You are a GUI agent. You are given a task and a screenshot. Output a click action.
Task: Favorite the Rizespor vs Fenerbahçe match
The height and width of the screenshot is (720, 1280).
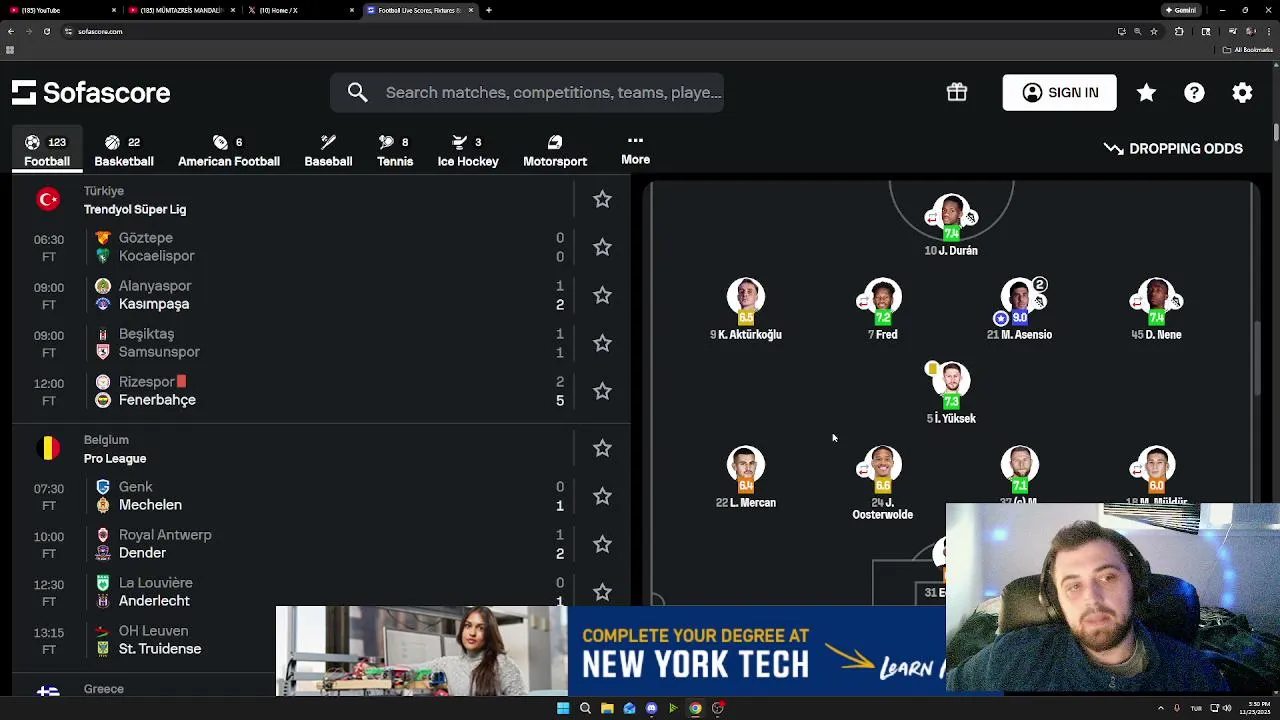pyautogui.click(x=602, y=391)
